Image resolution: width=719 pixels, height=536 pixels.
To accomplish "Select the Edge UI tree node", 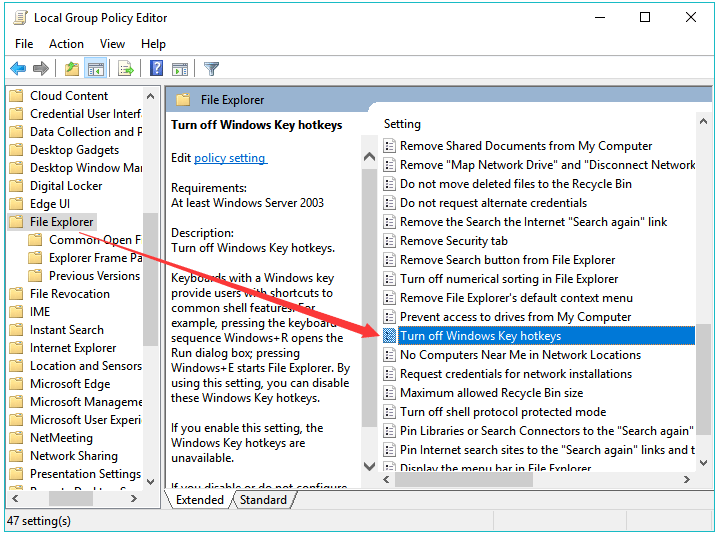I will point(50,204).
